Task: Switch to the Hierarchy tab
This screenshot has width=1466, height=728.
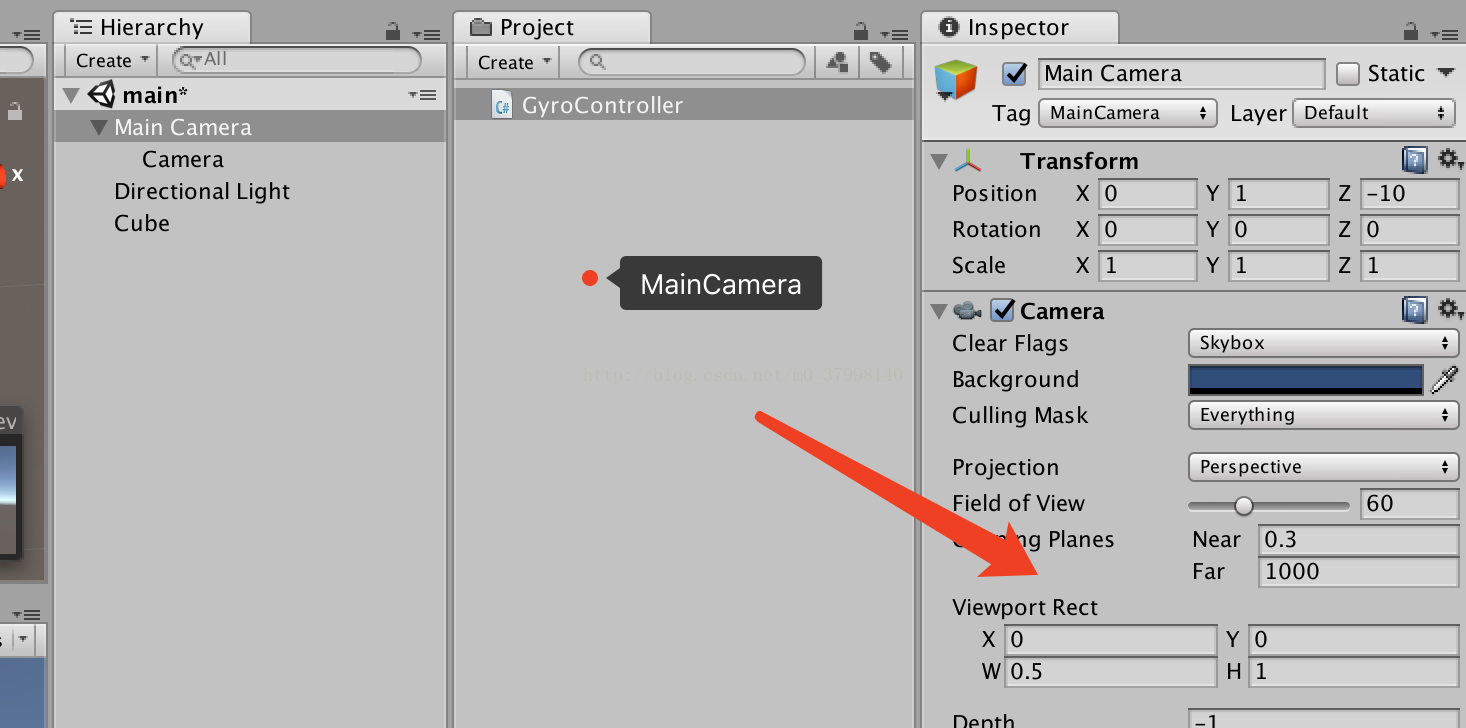Action: pos(152,27)
